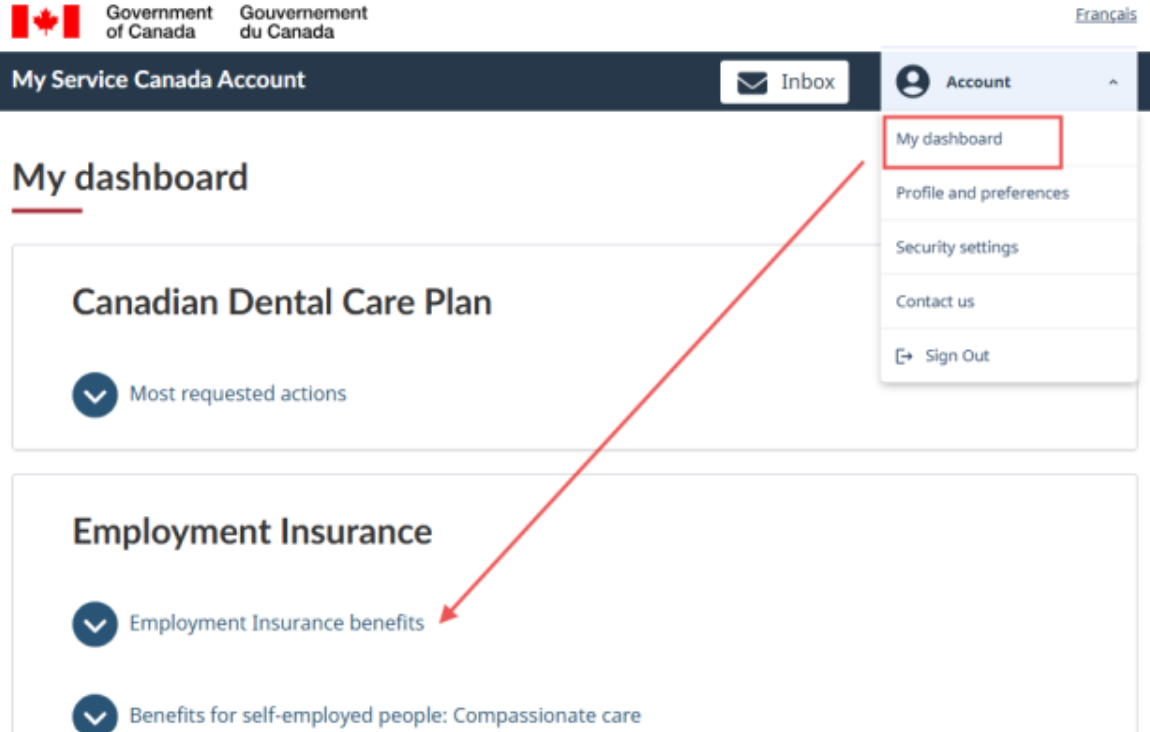Open Profile and preferences menu item

point(982,193)
